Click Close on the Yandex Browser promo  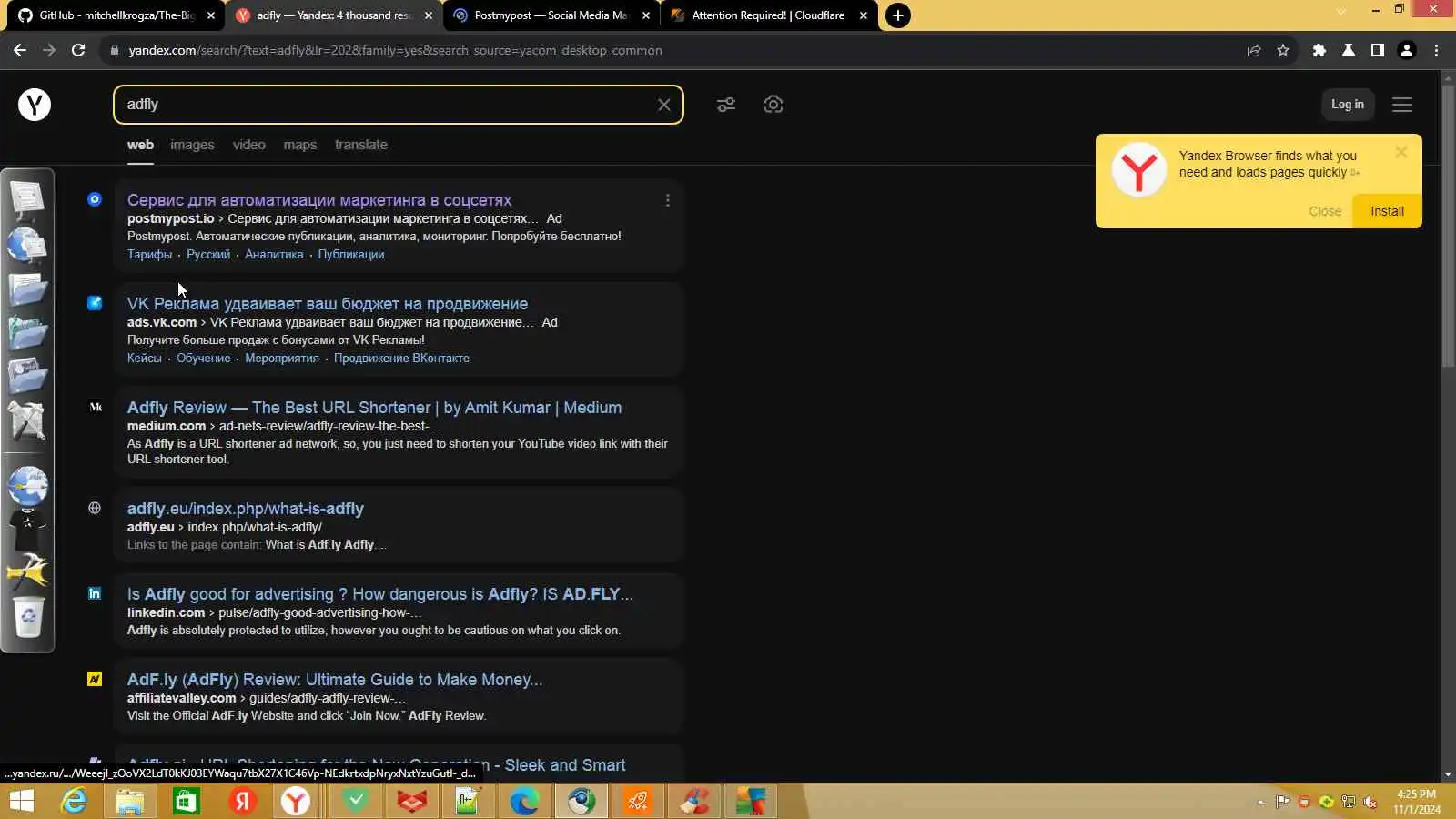point(1325,211)
